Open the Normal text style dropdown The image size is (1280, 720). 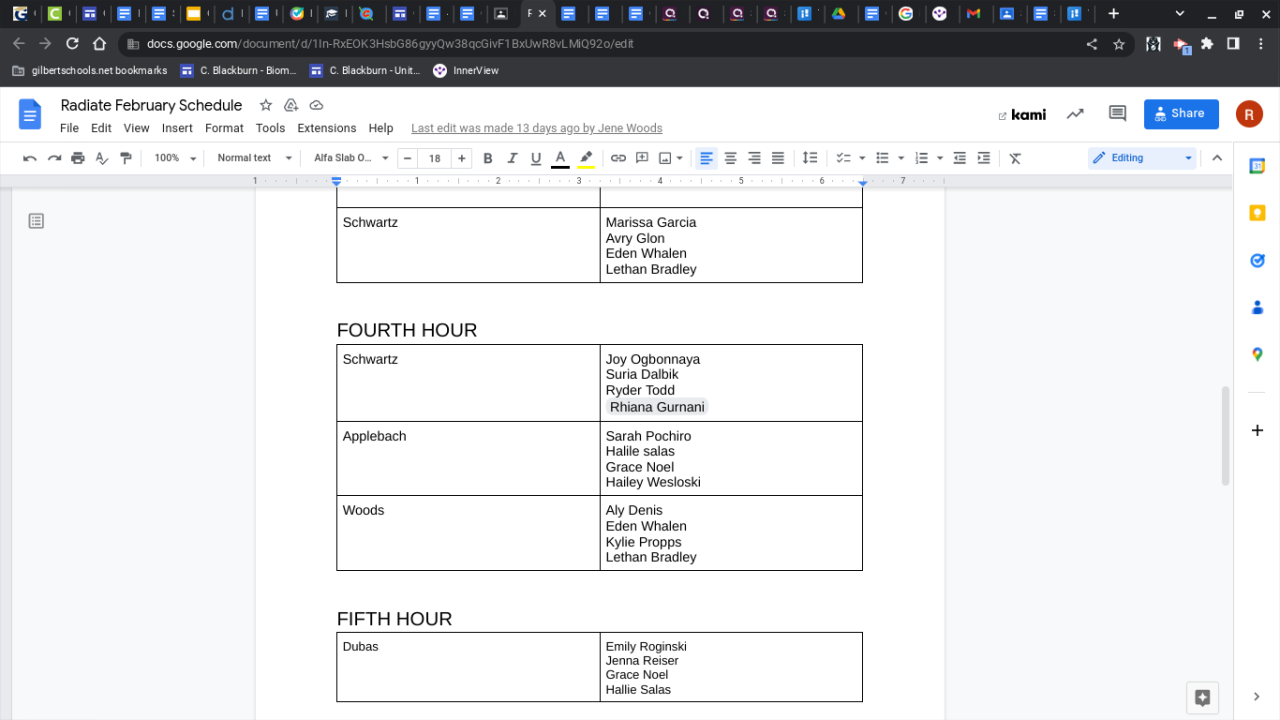pos(254,158)
